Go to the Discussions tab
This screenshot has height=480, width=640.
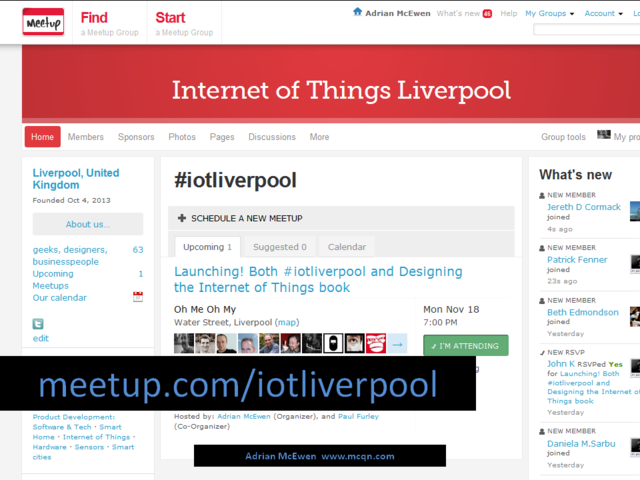[x=272, y=137]
